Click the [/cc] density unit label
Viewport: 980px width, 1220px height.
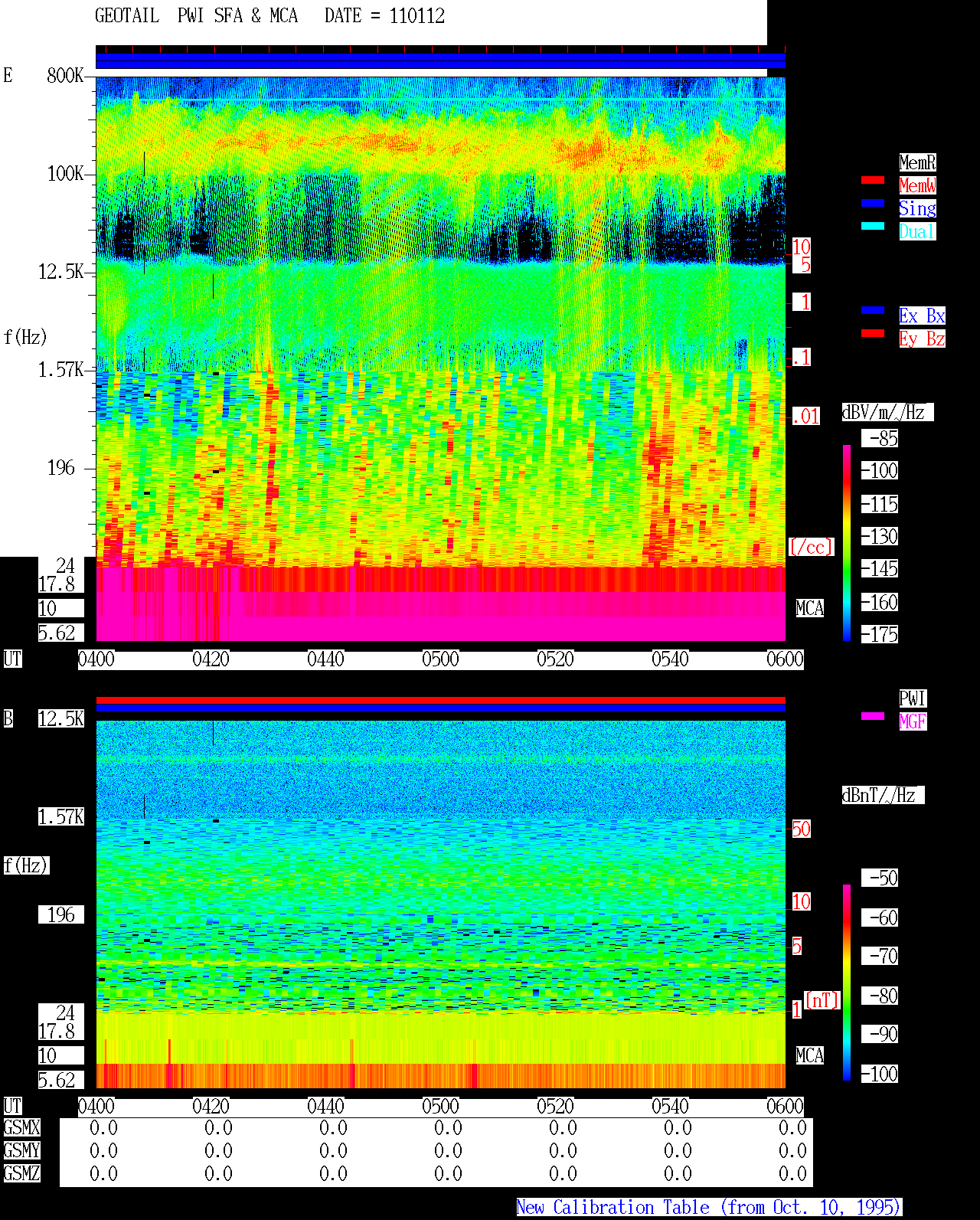[811, 547]
